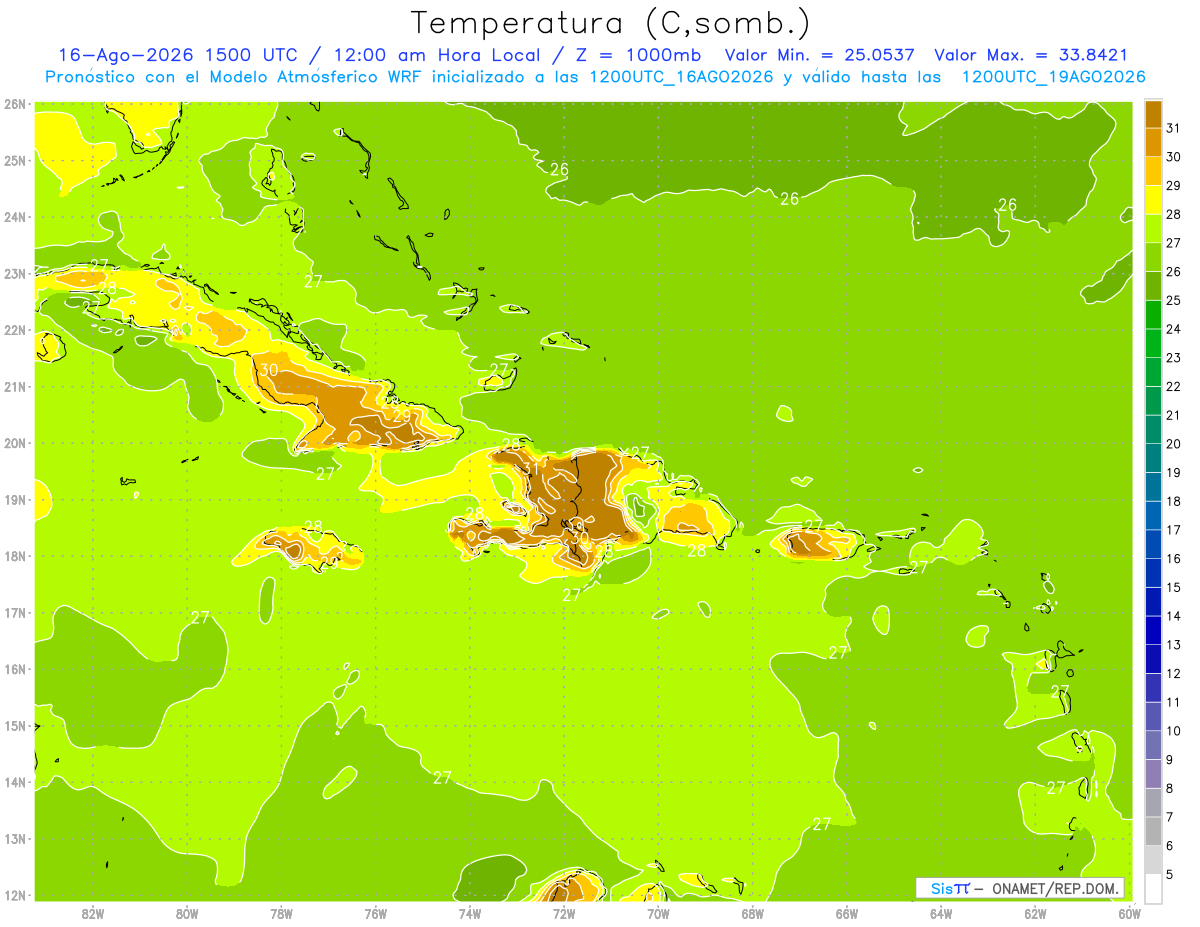Click the "15N" latitude axis label

14,726
